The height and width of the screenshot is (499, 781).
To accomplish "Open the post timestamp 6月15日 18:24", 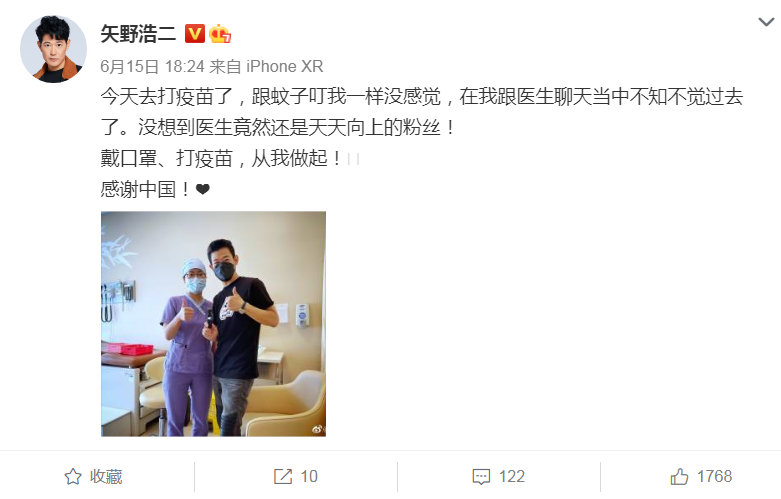I will (x=152, y=66).
